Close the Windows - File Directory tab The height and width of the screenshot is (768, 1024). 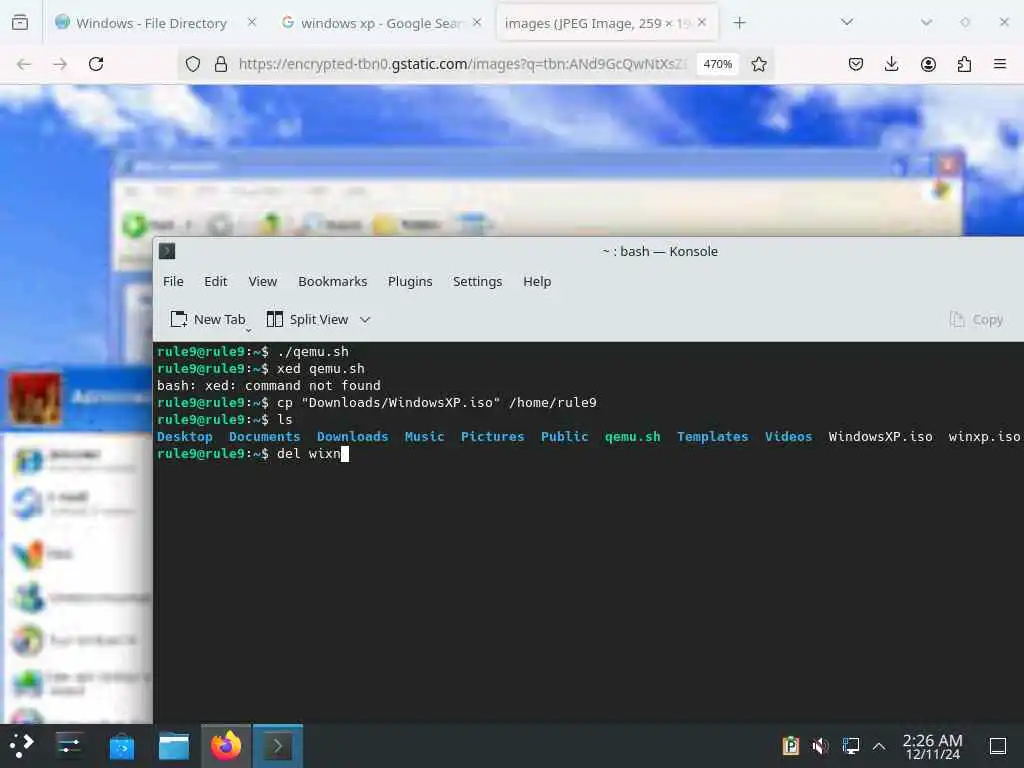click(x=252, y=22)
